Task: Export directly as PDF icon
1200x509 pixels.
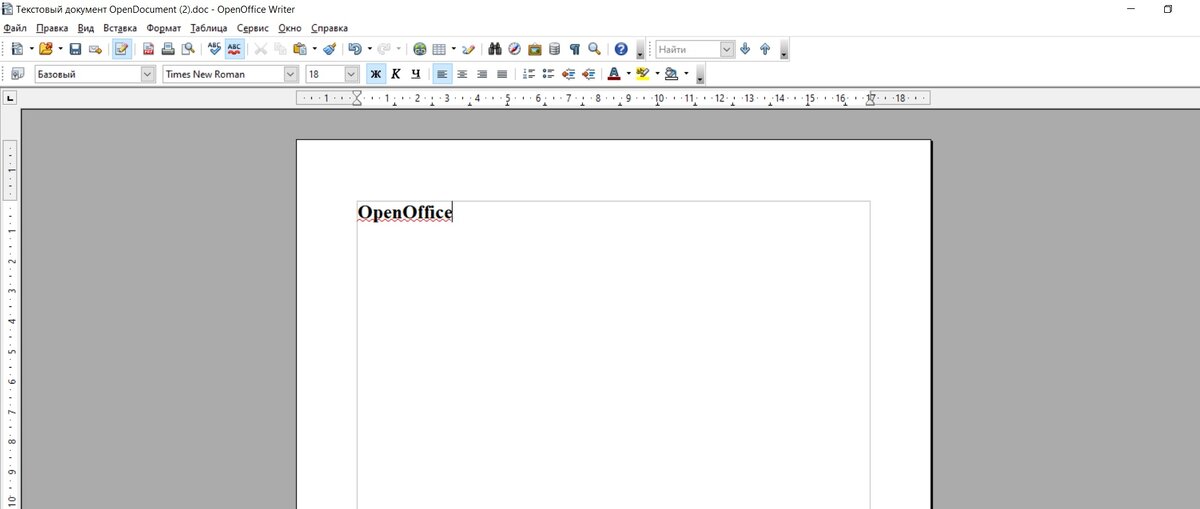Action: point(148,48)
